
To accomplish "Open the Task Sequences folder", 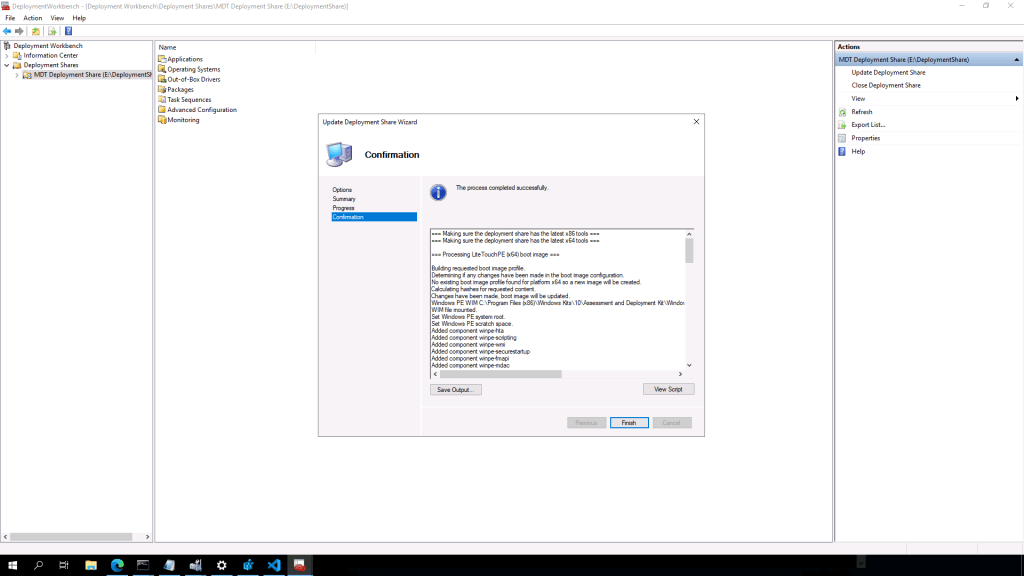I will (x=189, y=100).
